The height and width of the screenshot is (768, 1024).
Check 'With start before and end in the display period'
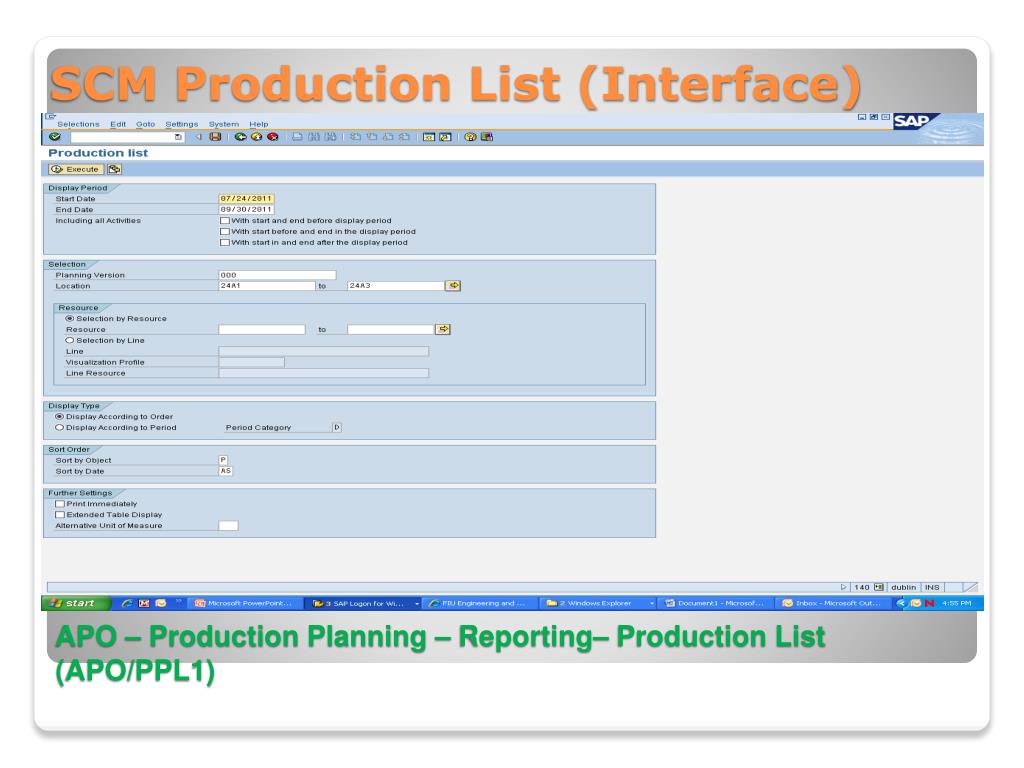point(225,231)
